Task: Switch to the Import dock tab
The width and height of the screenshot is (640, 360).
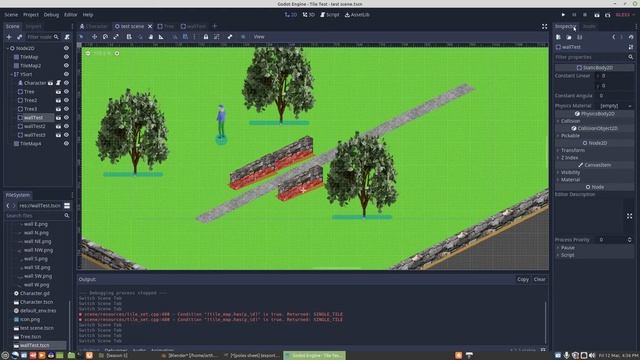Action: (33, 26)
